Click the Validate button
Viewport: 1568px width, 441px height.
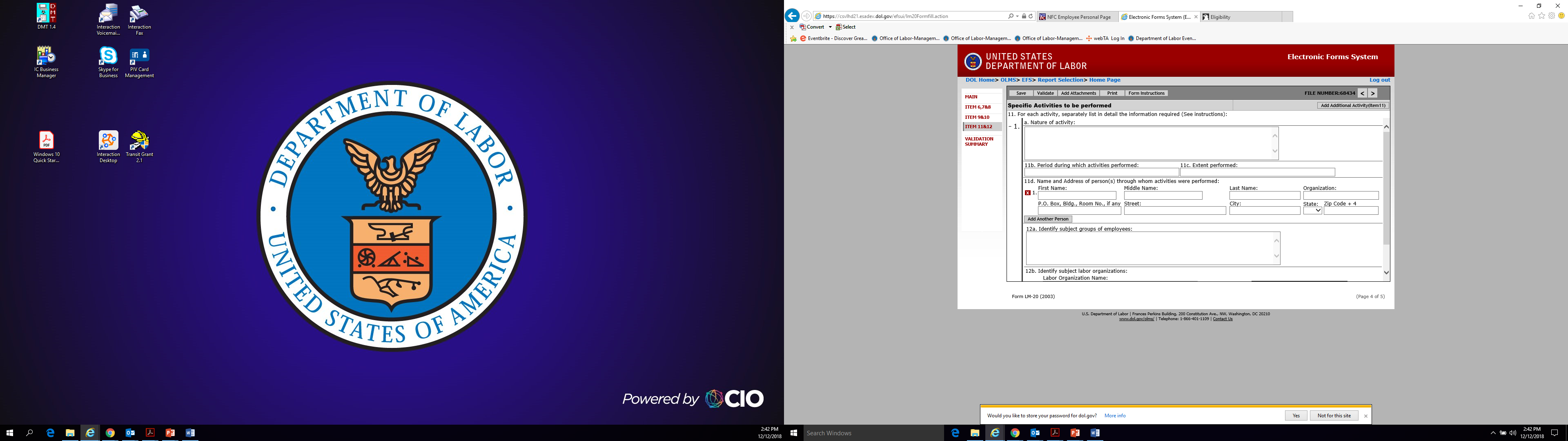[1045, 93]
